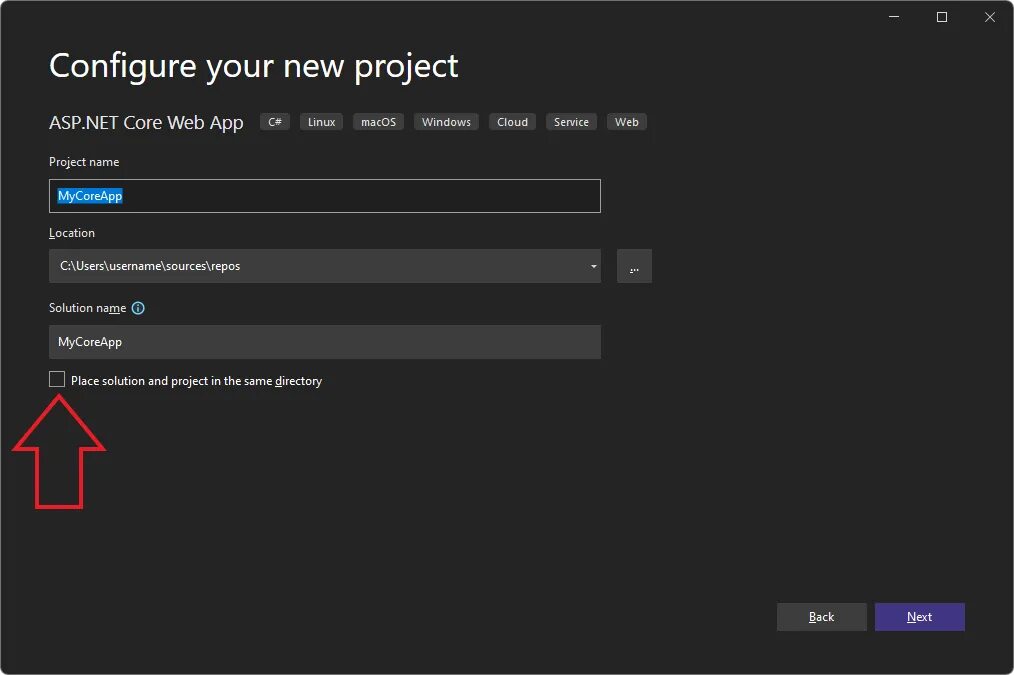Image resolution: width=1014 pixels, height=675 pixels.
Task: Click the Project name label
Action: pyautogui.click(x=84, y=162)
